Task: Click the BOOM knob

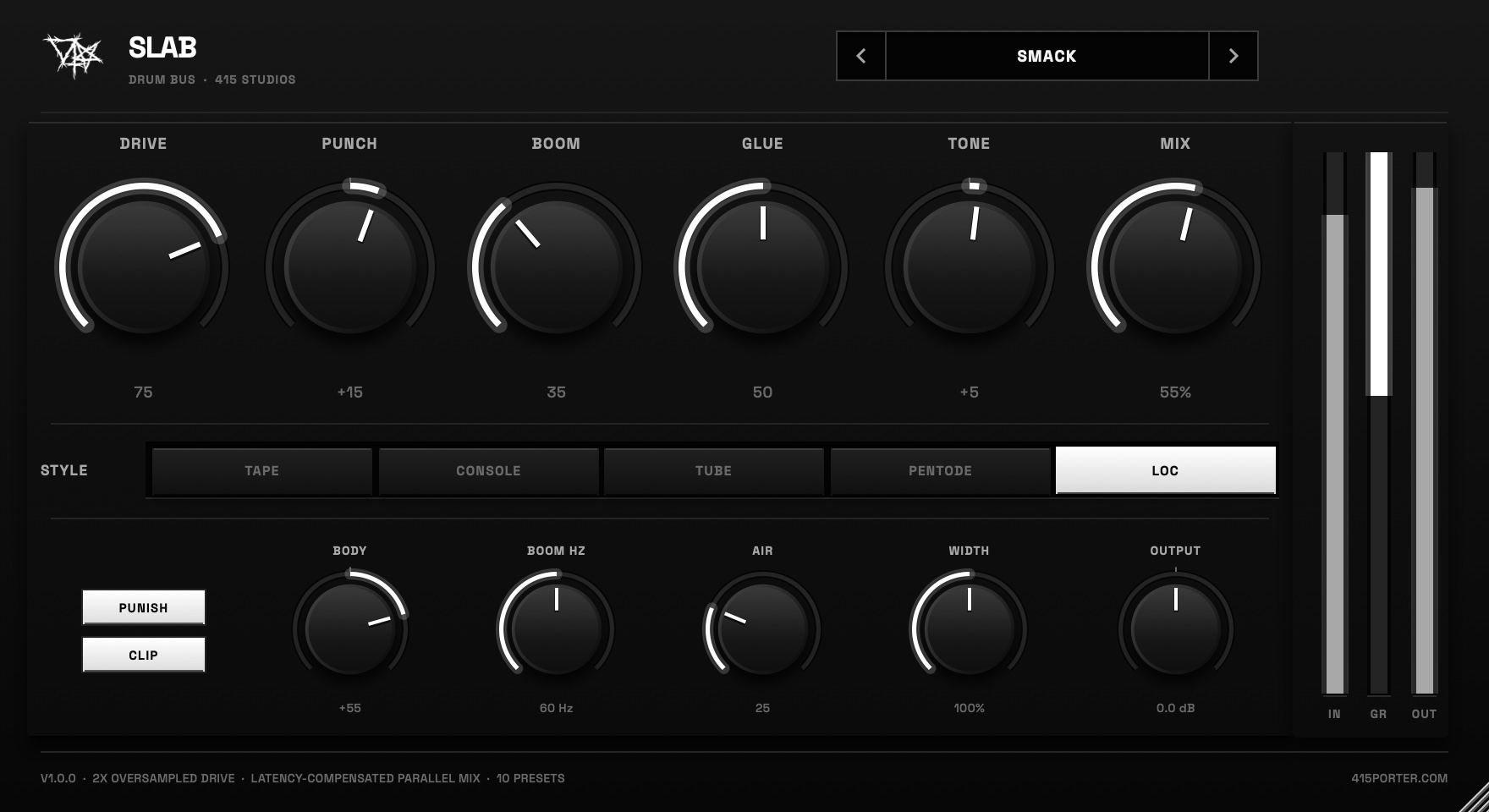Action: pos(556,266)
